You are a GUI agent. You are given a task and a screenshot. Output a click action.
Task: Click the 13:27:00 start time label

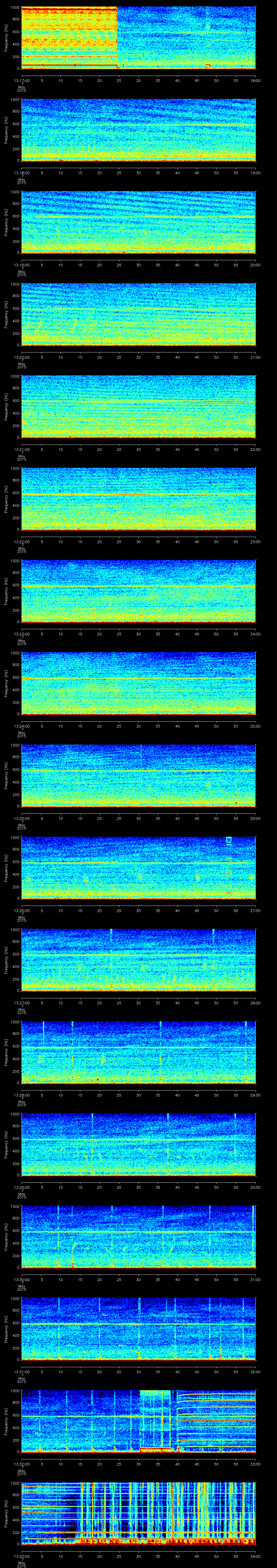click(x=21, y=1003)
